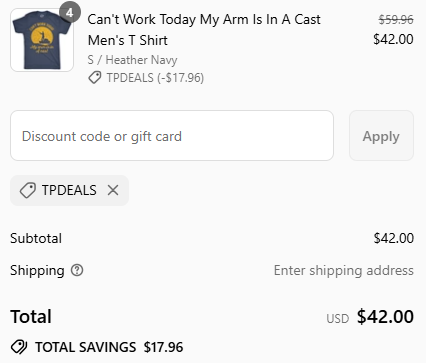Click the double-tag icon next to TOTAL SAVINGS
This screenshot has width=426, height=363.
pos(19,347)
